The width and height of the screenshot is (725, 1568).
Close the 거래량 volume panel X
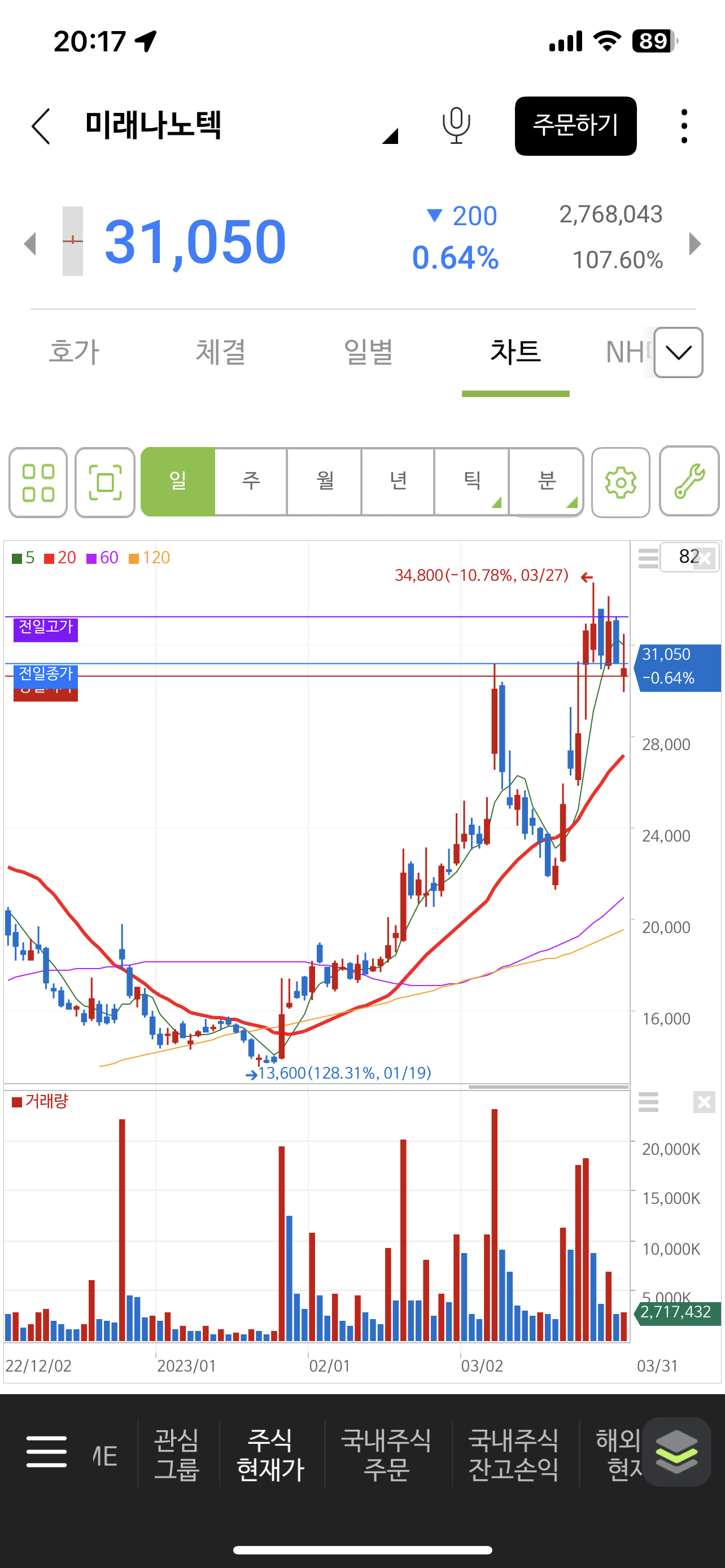pos(704,1102)
